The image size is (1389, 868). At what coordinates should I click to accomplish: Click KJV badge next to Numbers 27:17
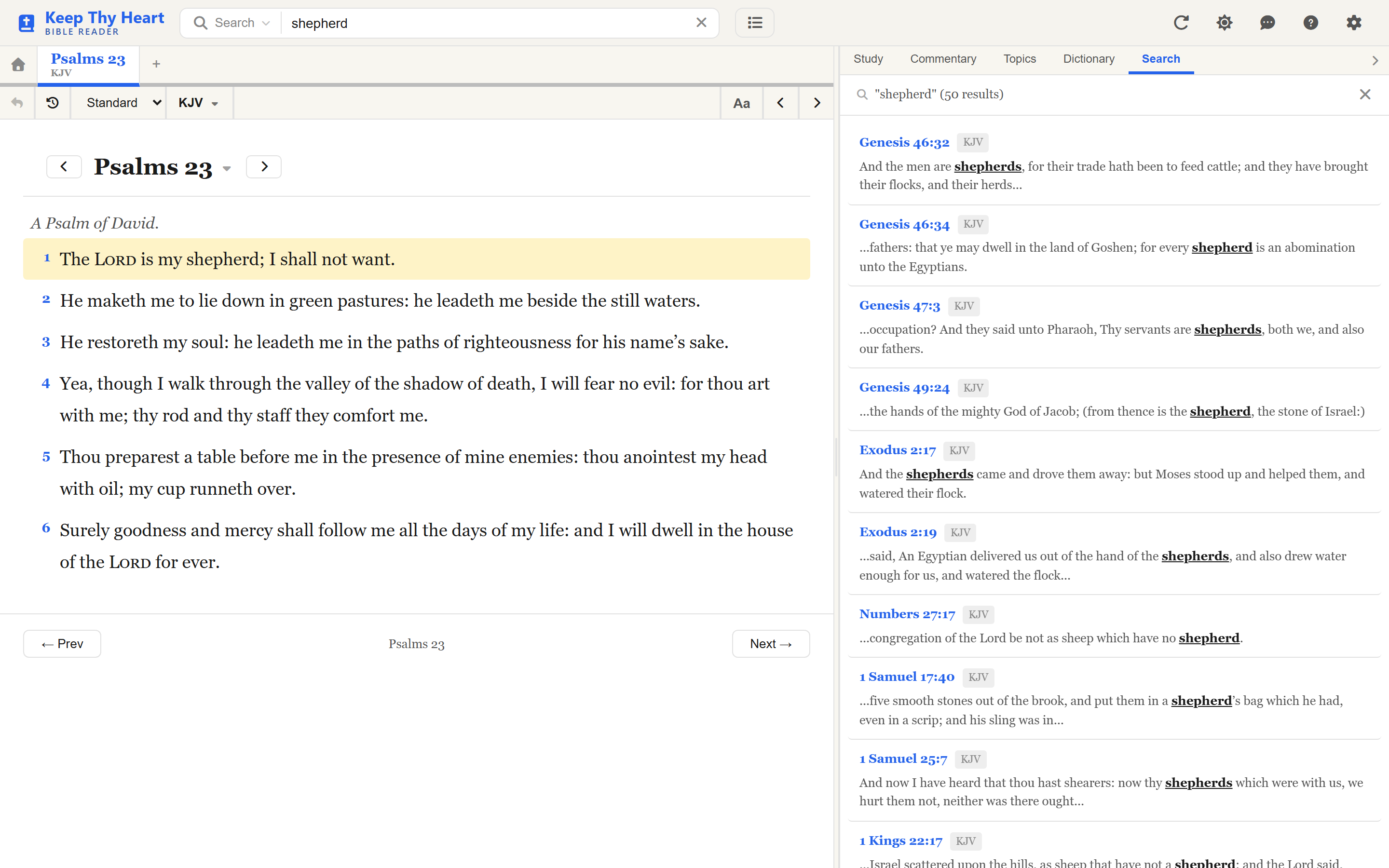pos(978,615)
